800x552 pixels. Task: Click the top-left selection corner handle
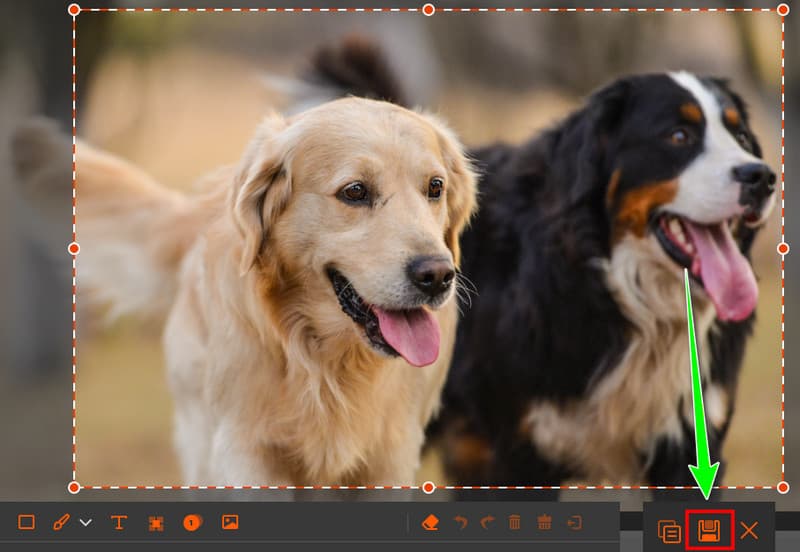[x=74, y=10]
